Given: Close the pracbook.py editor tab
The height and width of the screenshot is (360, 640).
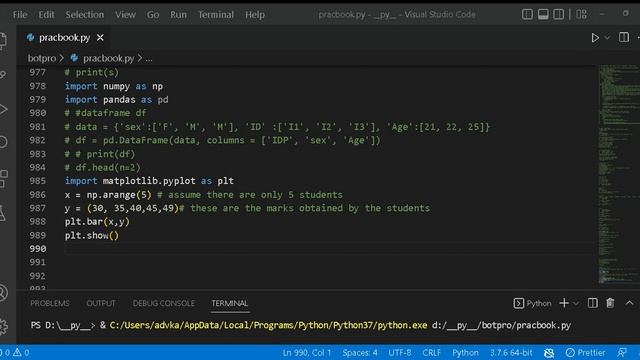Looking at the screenshot, I should [x=100, y=38].
